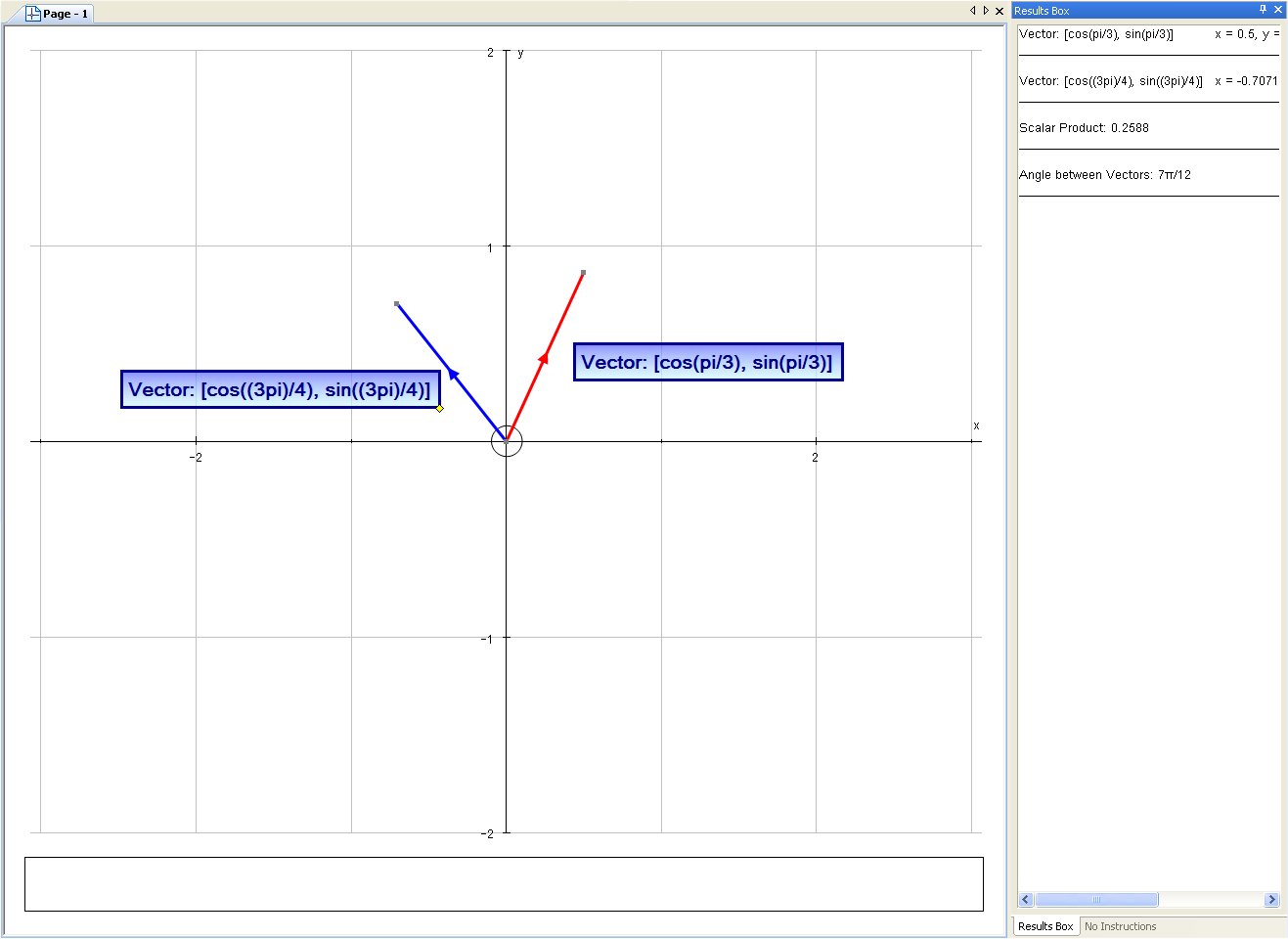
Task: Select the blue cos((3pi)/4) vector
Action: tap(453, 372)
